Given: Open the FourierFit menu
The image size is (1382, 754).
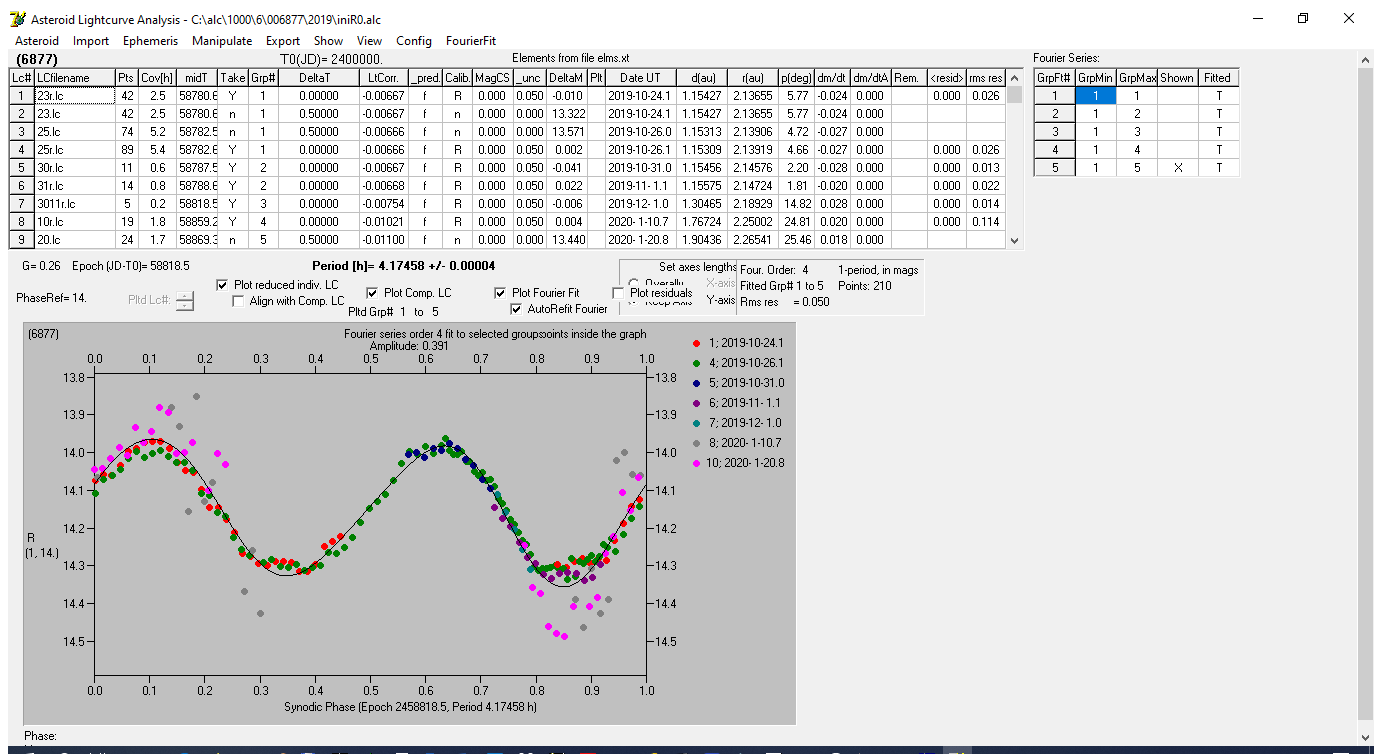Looking at the screenshot, I should coord(471,41).
